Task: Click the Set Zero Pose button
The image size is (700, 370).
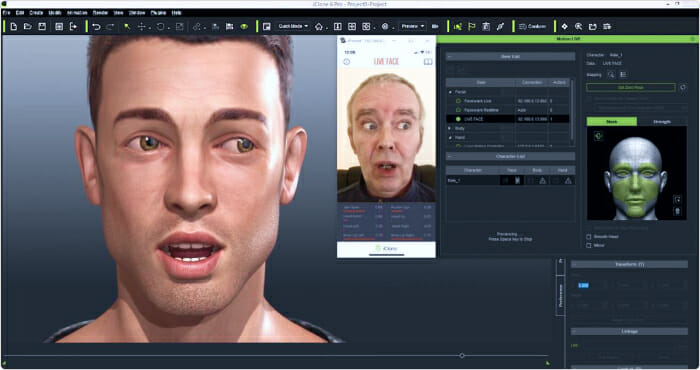Action: pyautogui.click(x=630, y=87)
